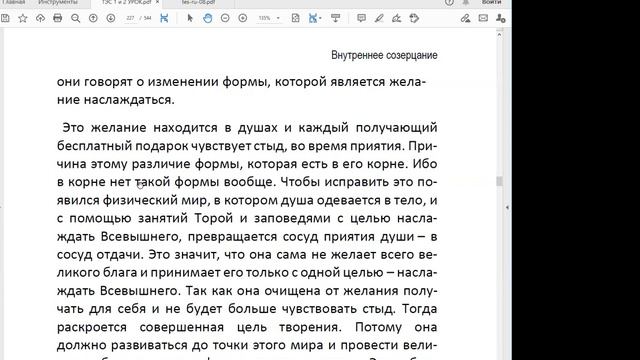
Task: Close the ТЭС 1 и 2 УРОК.pdf tab
Action: (x=158, y=2)
